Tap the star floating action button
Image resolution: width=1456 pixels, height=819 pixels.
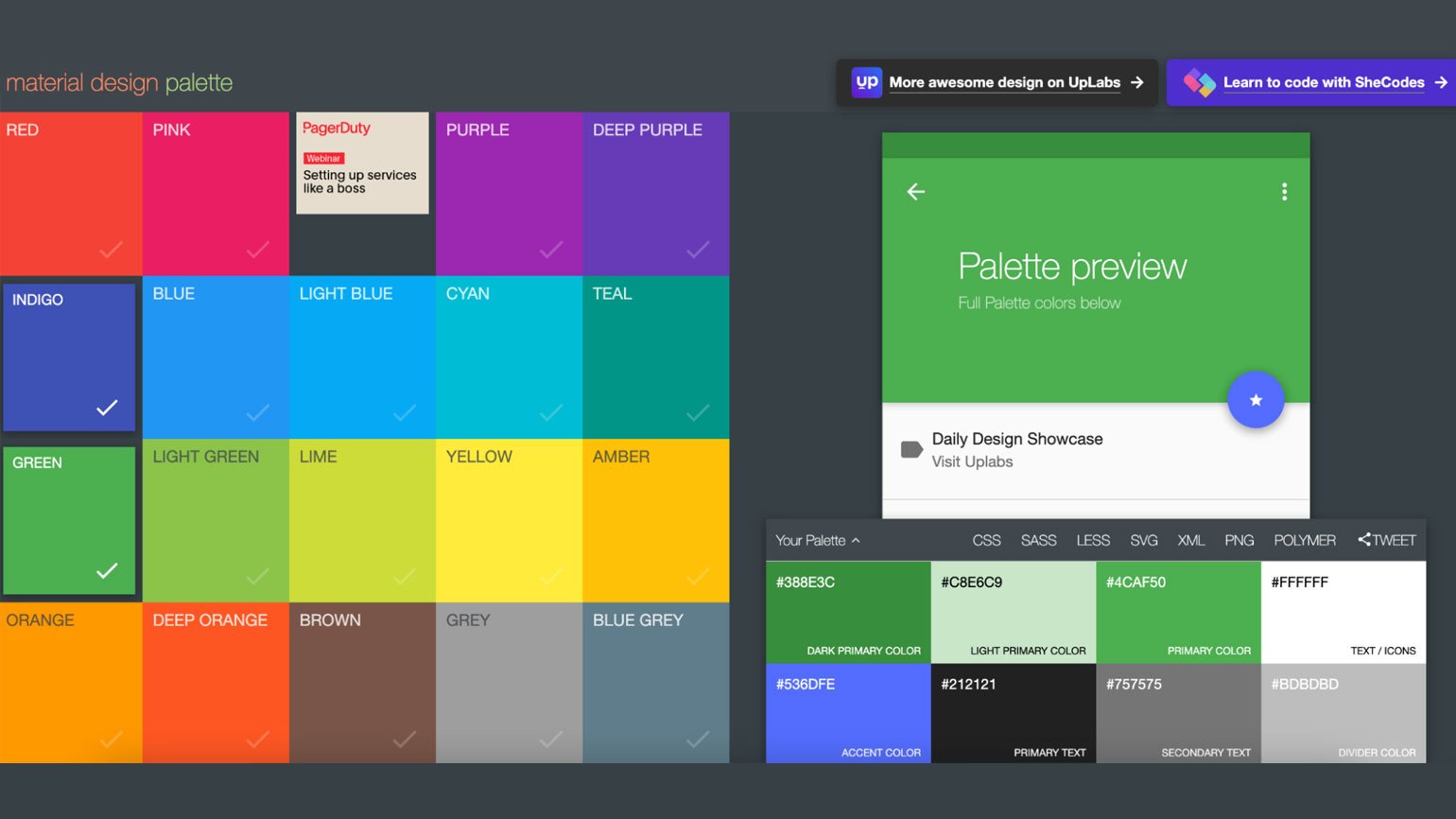point(1256,400)
